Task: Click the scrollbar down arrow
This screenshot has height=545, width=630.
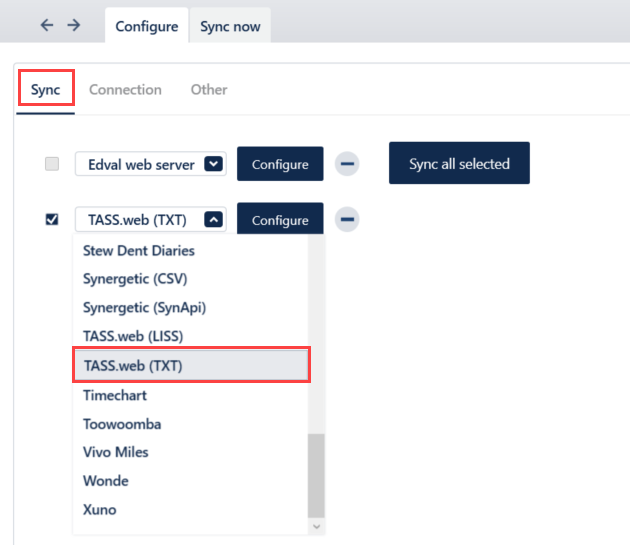Action: (316, 527)
